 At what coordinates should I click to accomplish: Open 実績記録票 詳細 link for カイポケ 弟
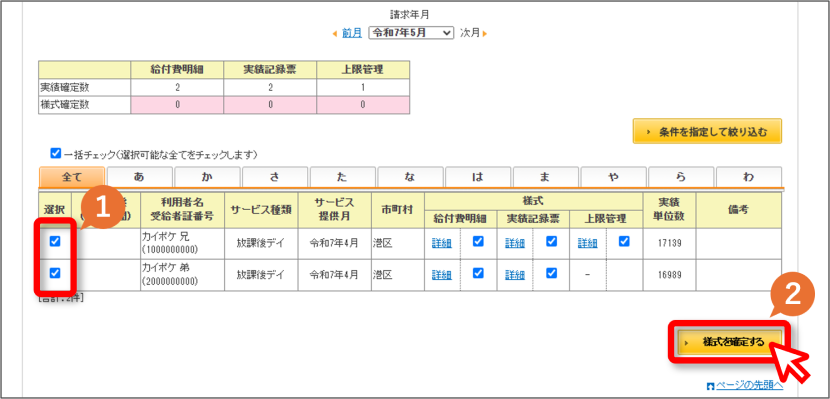coord(515,275)
